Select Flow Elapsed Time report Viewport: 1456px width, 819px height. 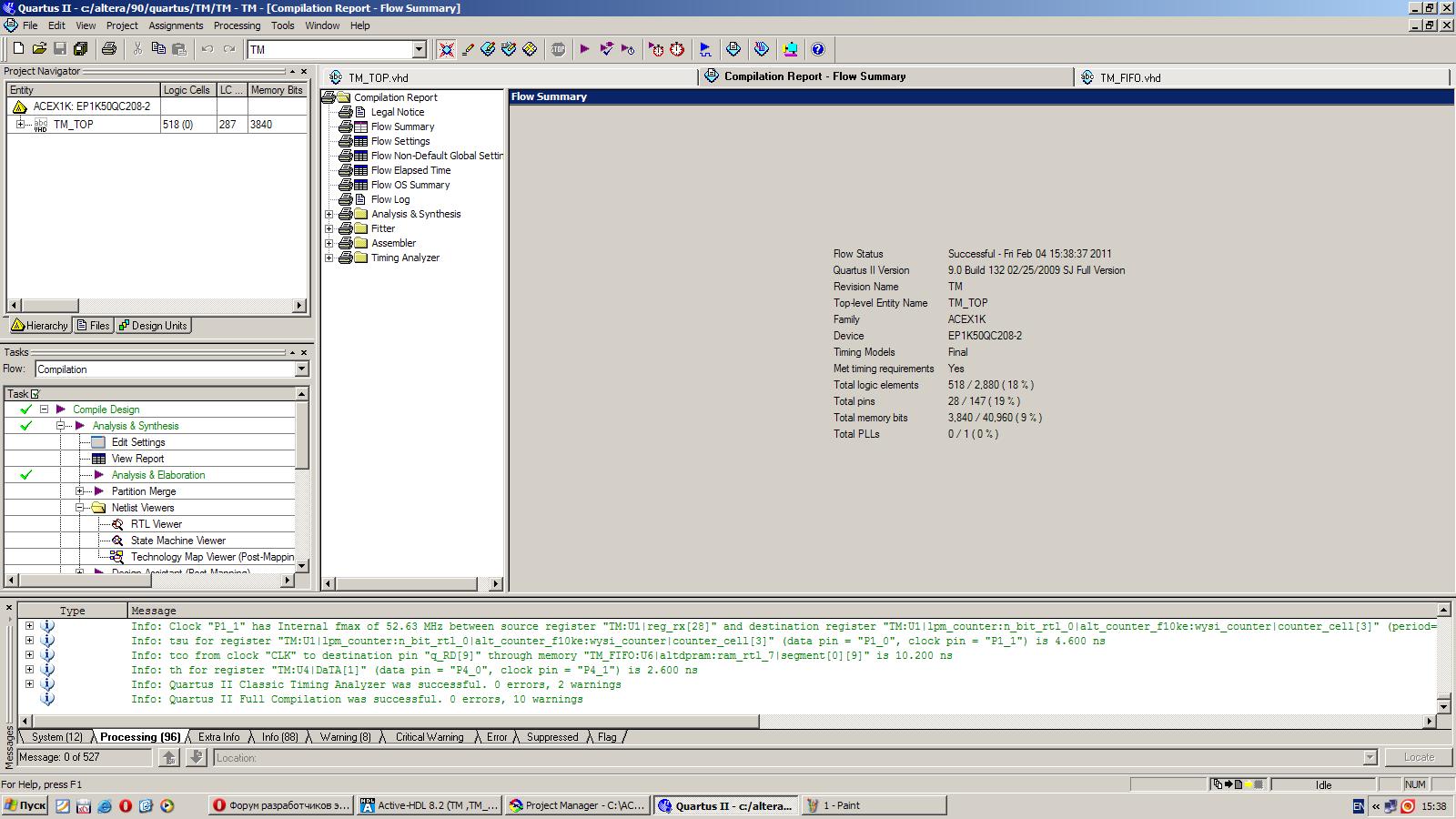pos(410,170)
